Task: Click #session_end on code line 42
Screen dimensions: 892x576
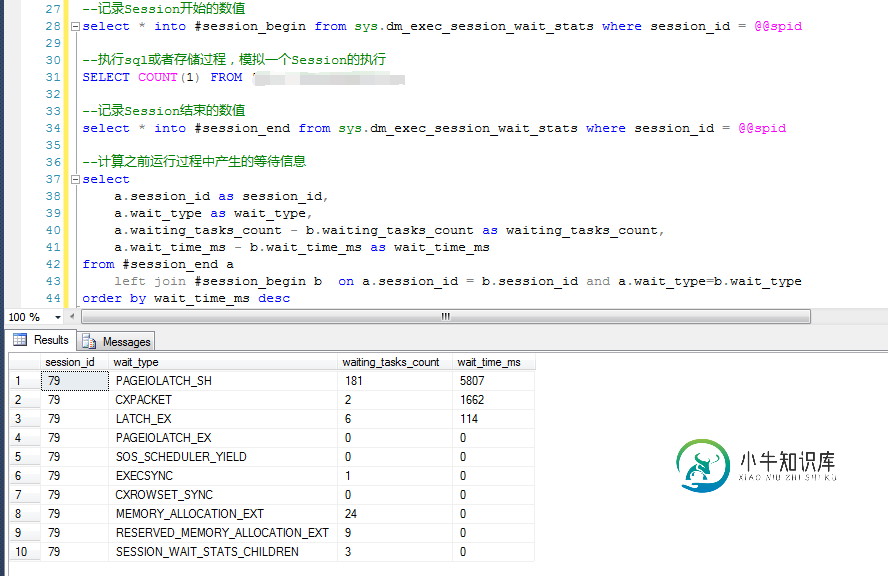Action: coord(170,264)
